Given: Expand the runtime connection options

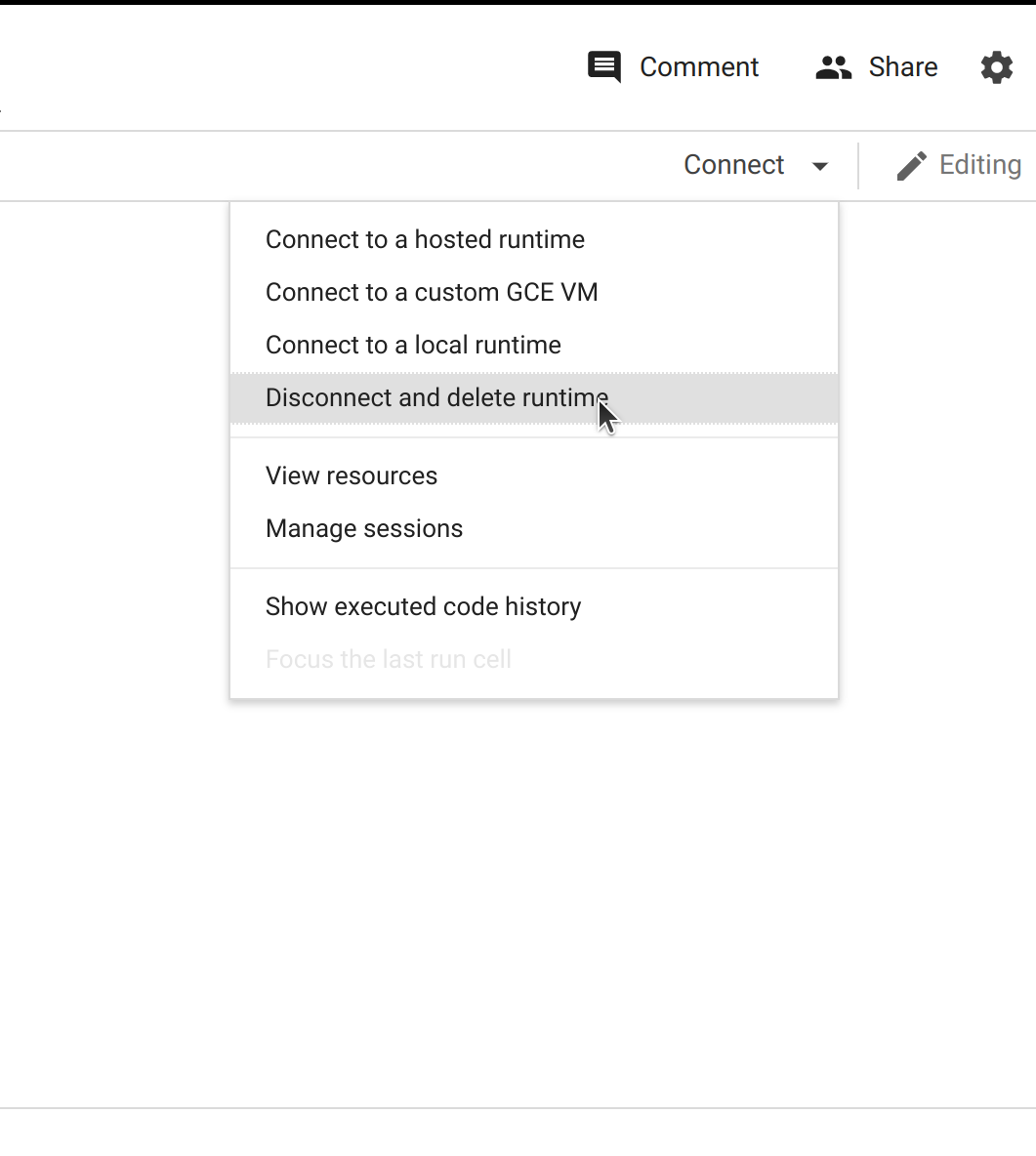Looking at the screenshot, I should [x=820, y=165].
